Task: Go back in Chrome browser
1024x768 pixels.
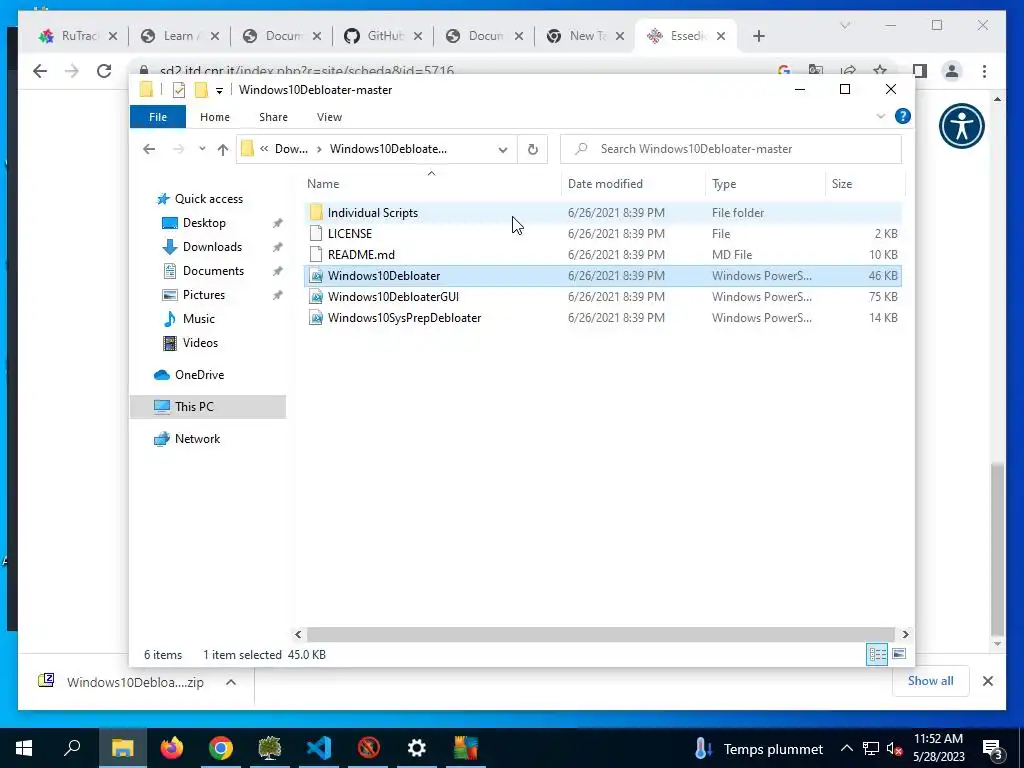Action: [x=40, y=71]
